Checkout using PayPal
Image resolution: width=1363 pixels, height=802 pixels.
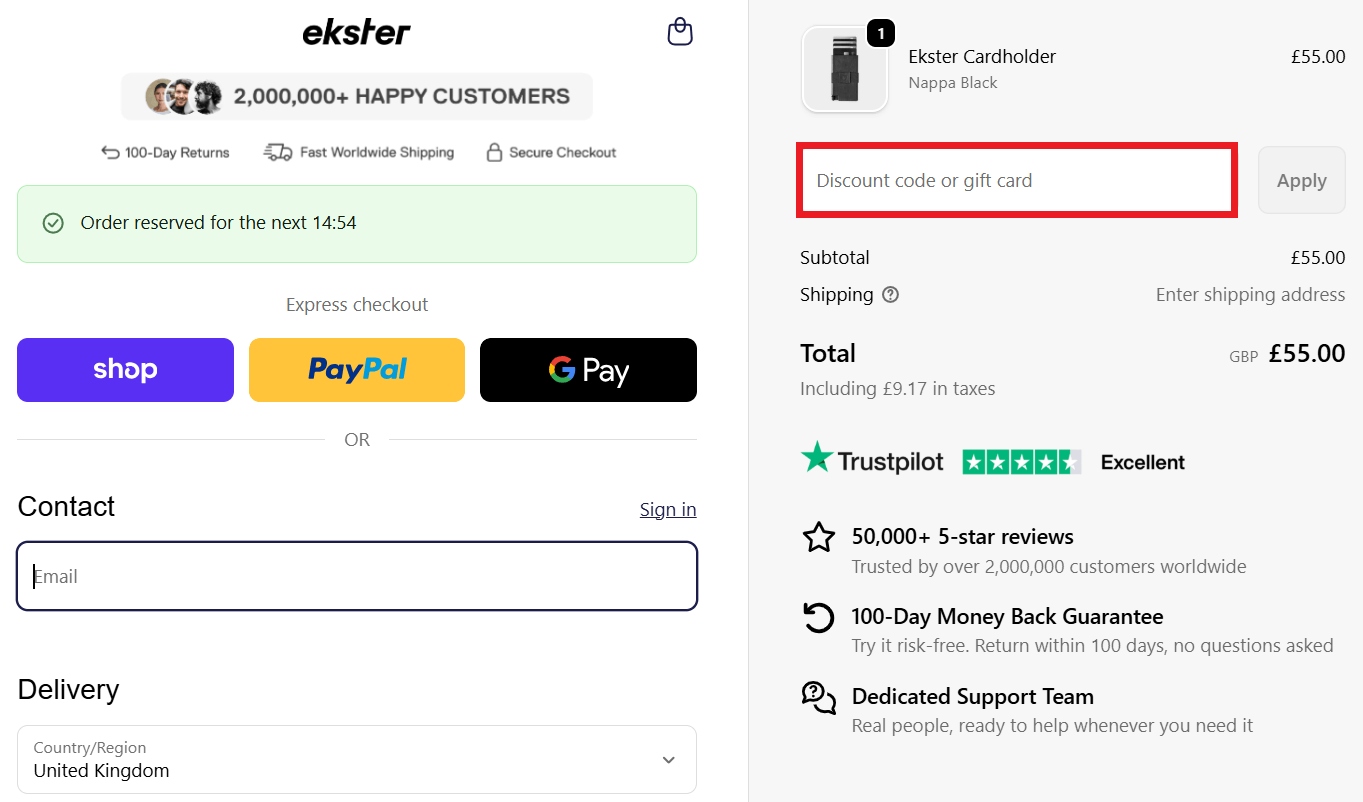pyautogui.click(x=356, y=369)
